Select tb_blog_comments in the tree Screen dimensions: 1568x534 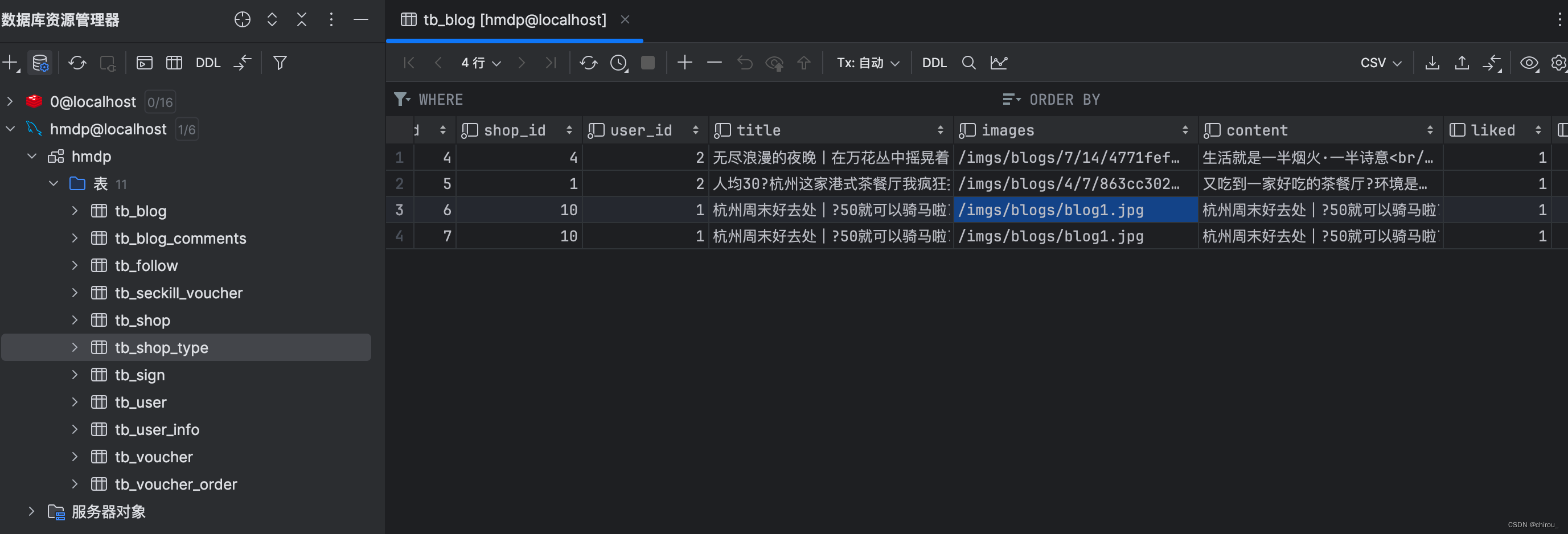click(180, 238)
